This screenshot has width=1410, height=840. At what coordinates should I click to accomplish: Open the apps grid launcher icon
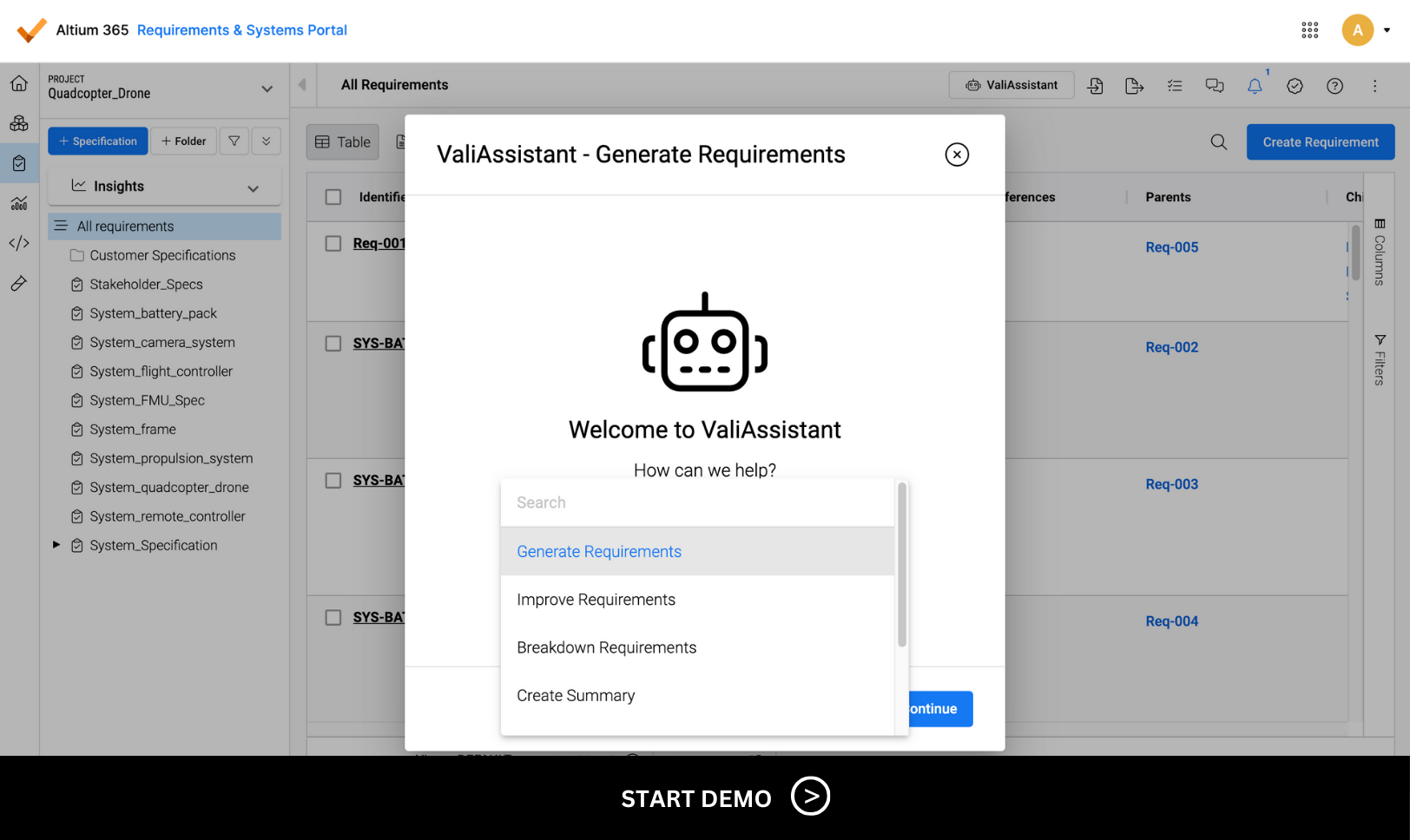(x=1309, y=30)
